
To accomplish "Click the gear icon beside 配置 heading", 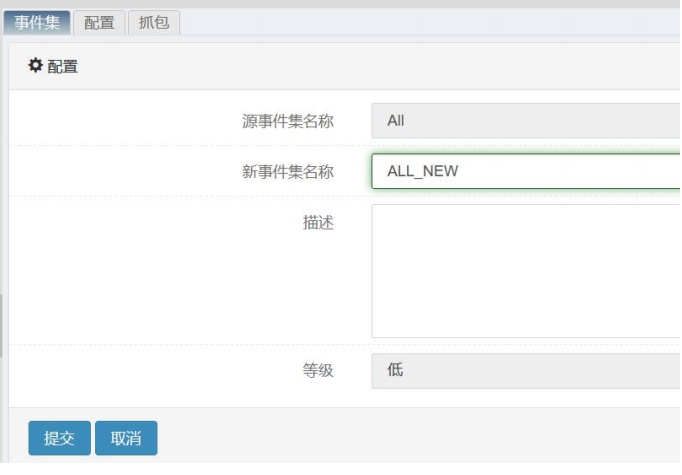I will (x=35, y=66).
